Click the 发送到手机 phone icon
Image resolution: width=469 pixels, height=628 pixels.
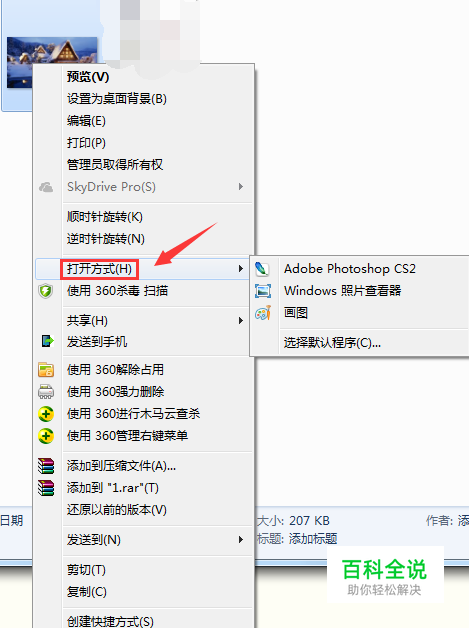(48, 341)
